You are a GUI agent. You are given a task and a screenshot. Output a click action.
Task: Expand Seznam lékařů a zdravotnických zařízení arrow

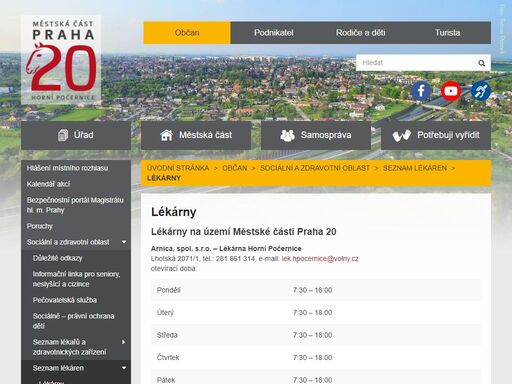(x=124, y=342)
